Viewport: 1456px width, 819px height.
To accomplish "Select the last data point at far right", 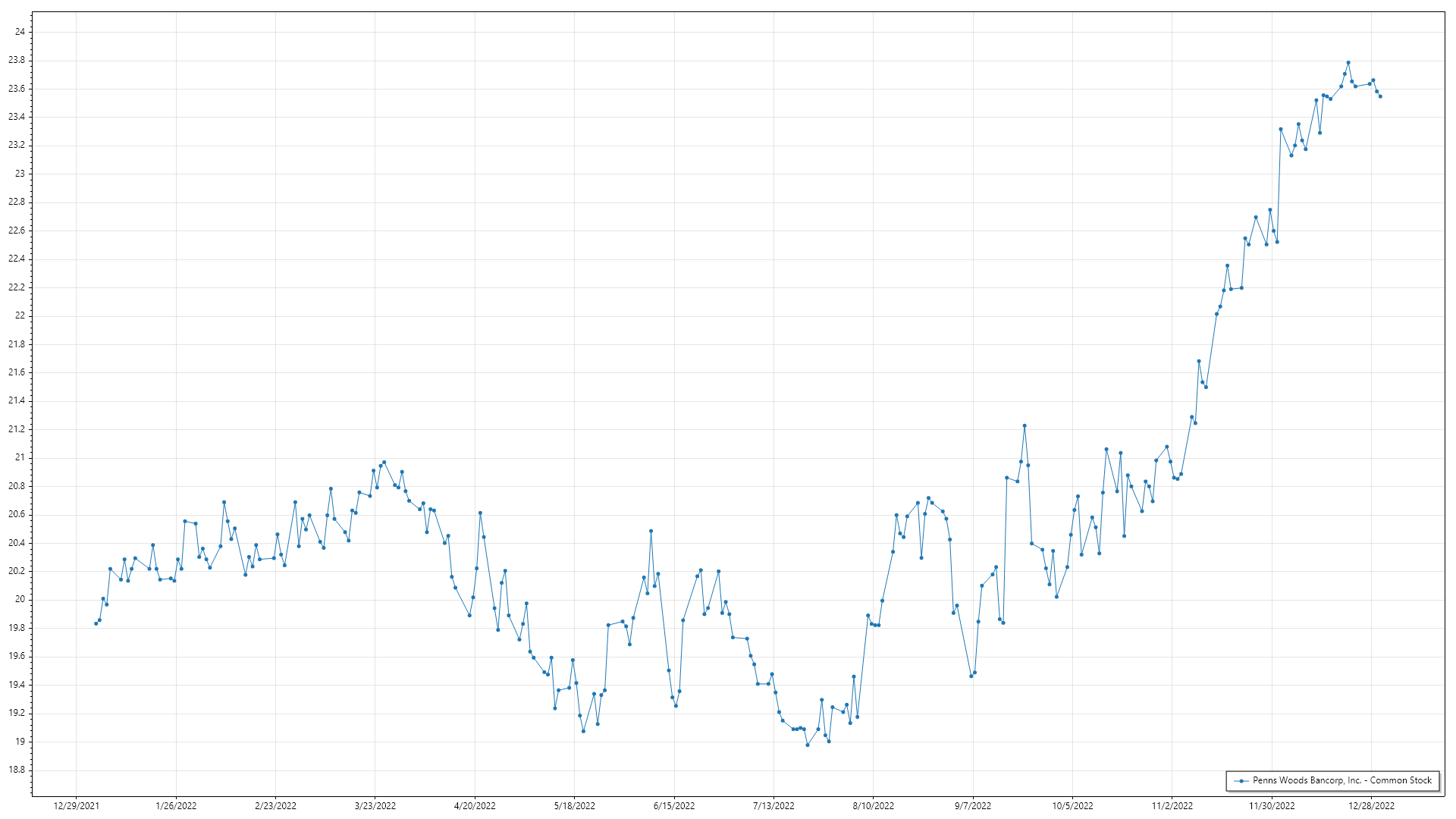I will pos(1380,96).
